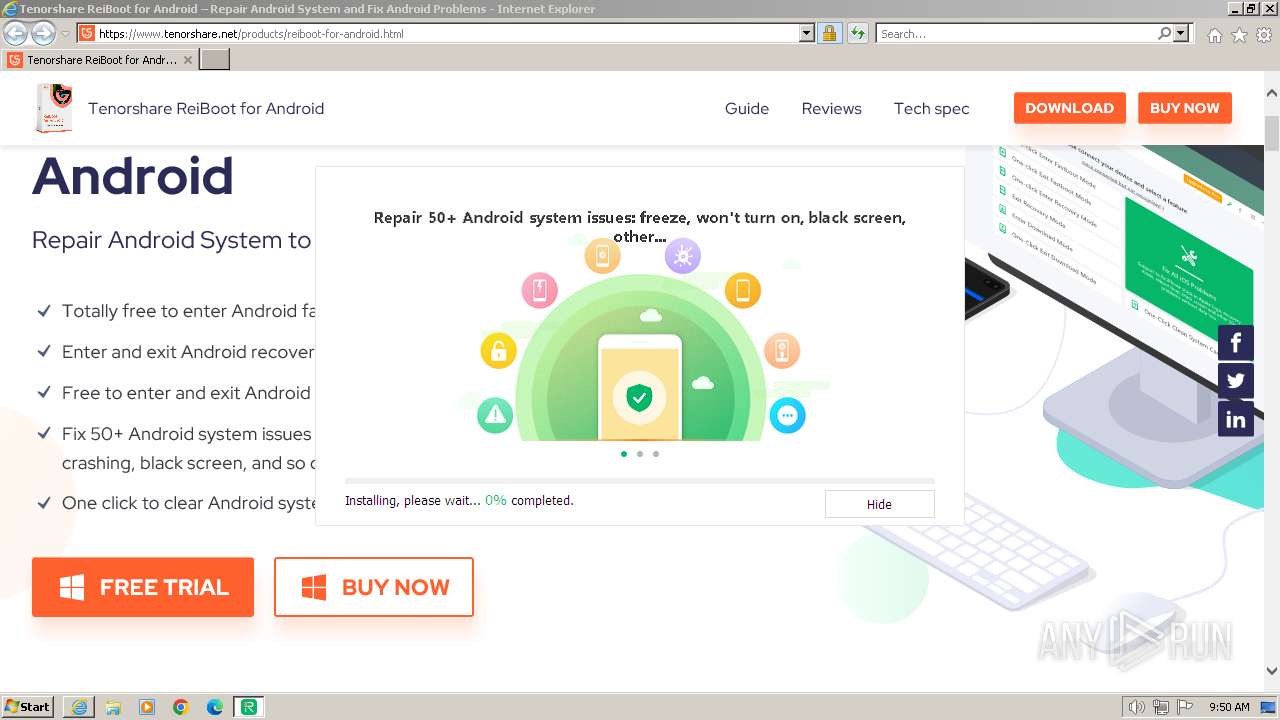Image resolution: width=1280 pixels, height=720 pixels.
Task: Click the browser Back arrow
Action: tap(15, 33)
